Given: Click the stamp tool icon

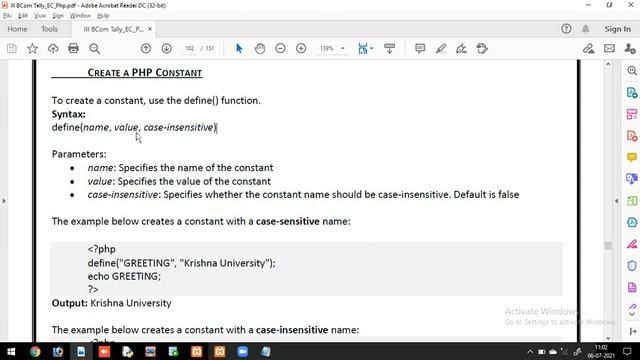Looking at the screenshot, I should tap(482, 49).
